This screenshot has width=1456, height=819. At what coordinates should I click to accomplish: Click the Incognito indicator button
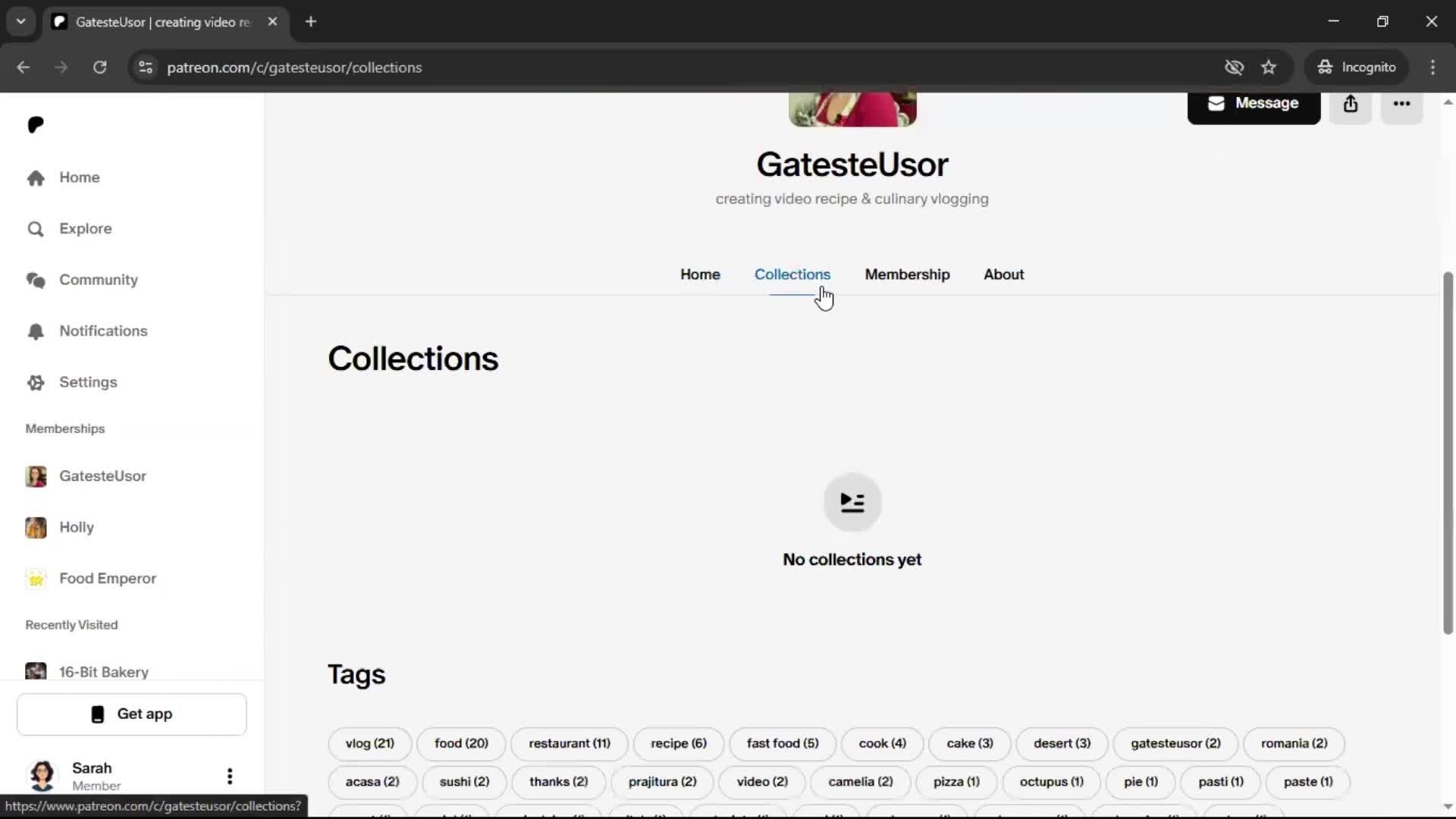1356,67
